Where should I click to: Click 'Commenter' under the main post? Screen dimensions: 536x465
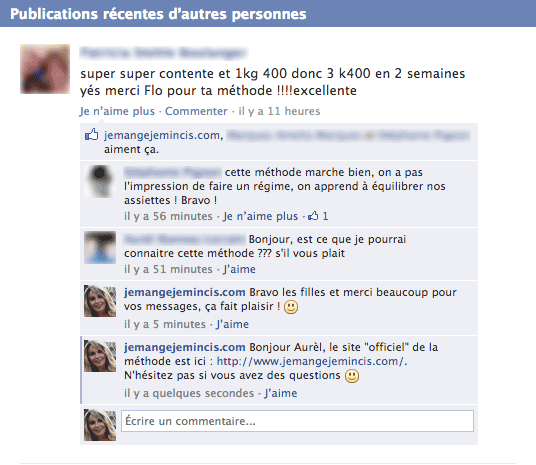196,111
